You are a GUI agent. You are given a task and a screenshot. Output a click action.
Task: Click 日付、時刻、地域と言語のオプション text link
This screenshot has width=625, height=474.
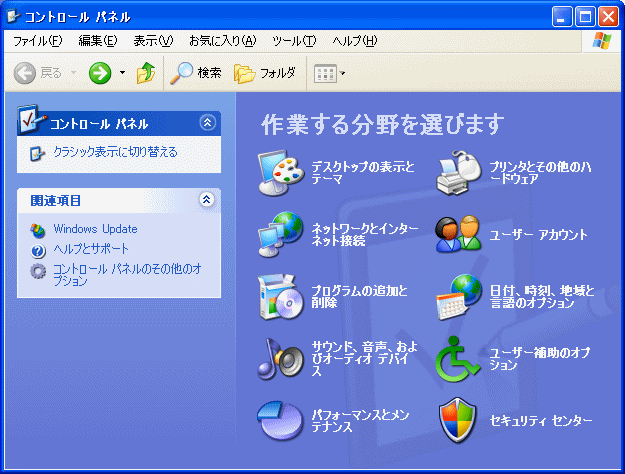[x=542, y=297]
